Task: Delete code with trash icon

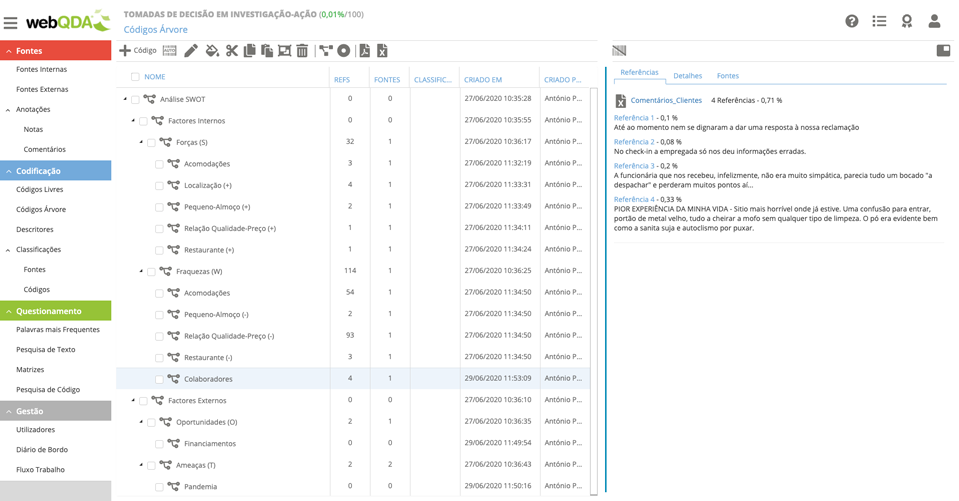Action: (x=302, y=51)
